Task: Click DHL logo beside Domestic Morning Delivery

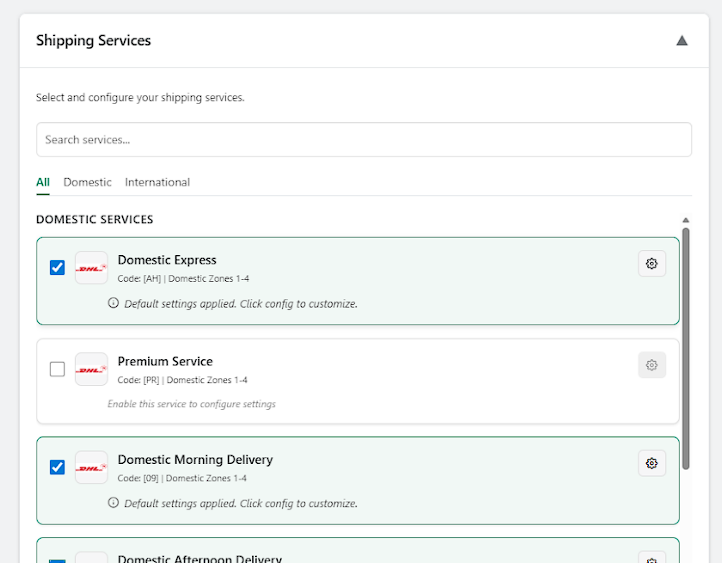Action: [91, 467]
